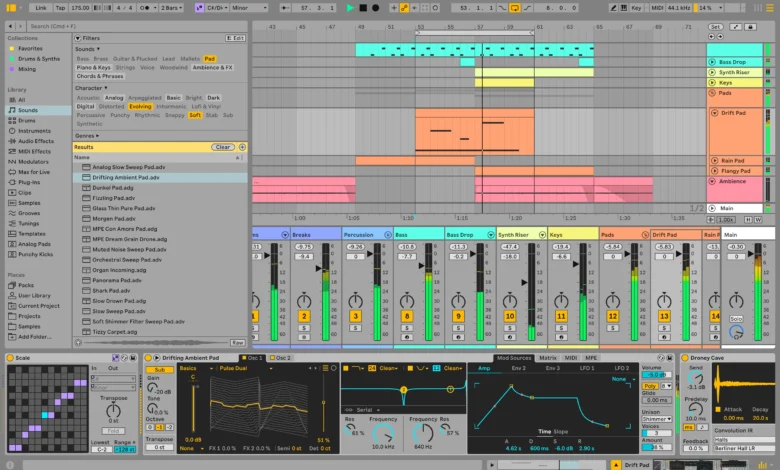Screen dimensions: 780x470
Task: Click Add Folder in Places
Action: pos(33,336)
